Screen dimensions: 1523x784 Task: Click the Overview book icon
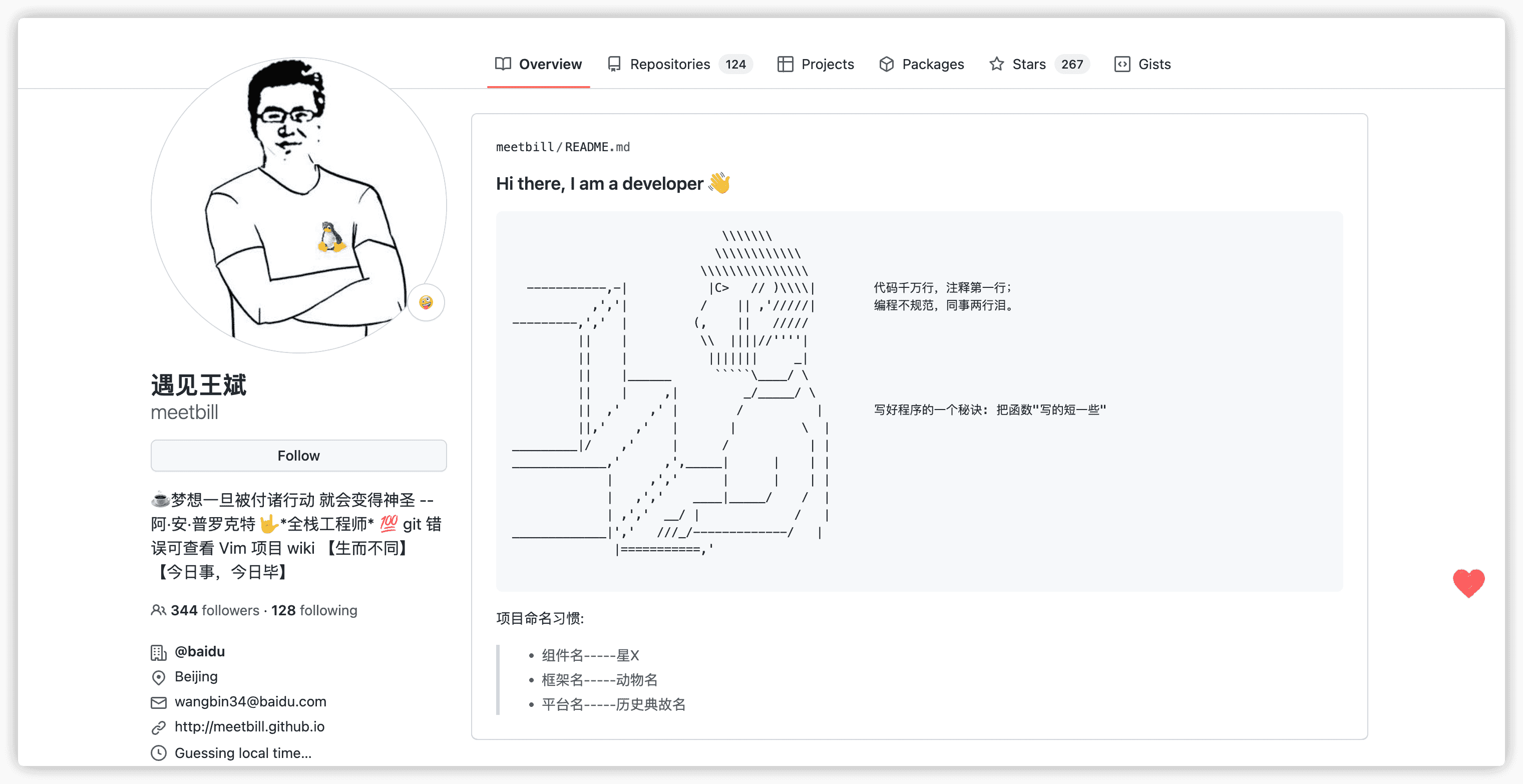point(503,64)
